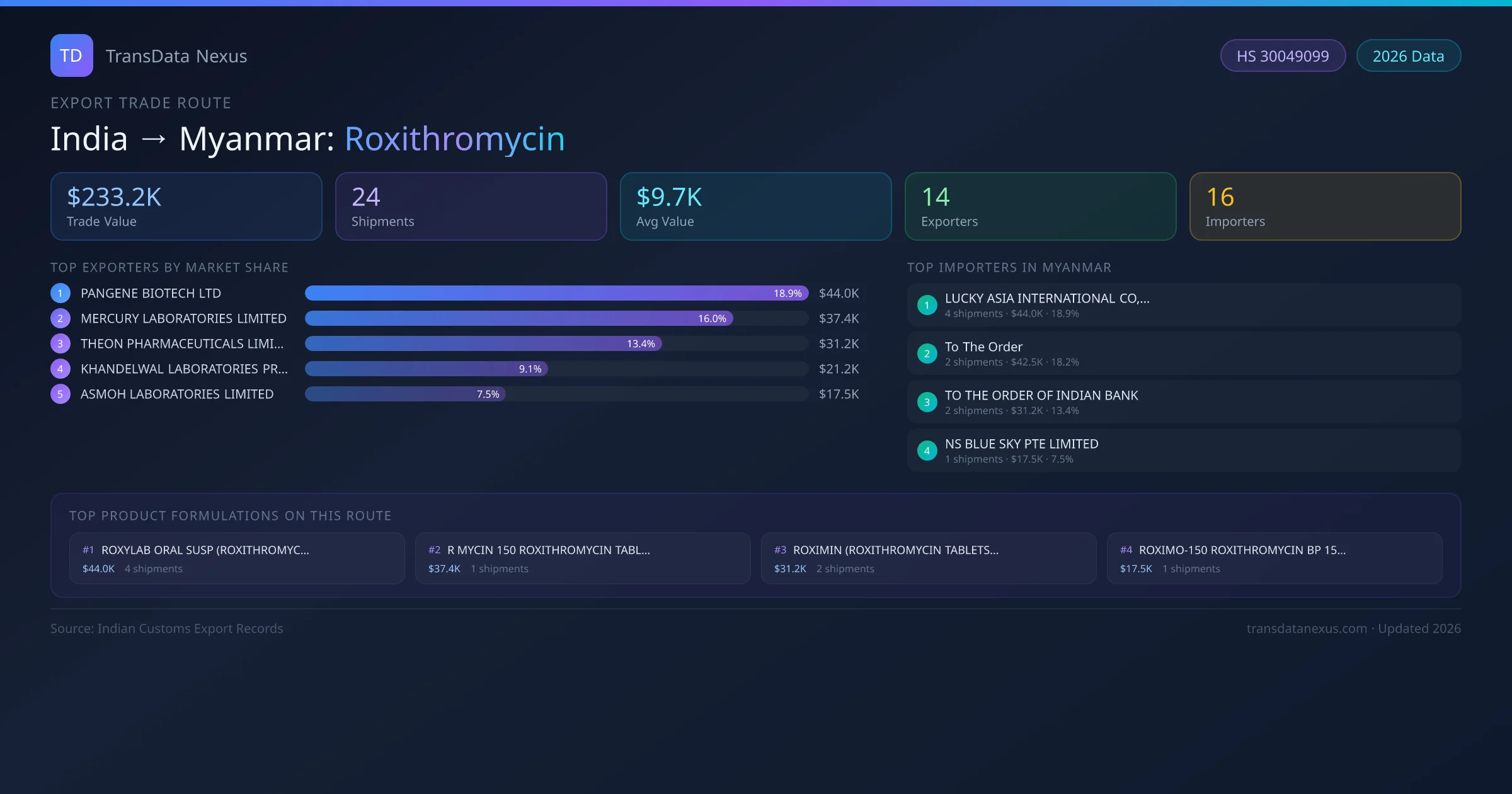Click the 24 Shipments stat card

471,206
